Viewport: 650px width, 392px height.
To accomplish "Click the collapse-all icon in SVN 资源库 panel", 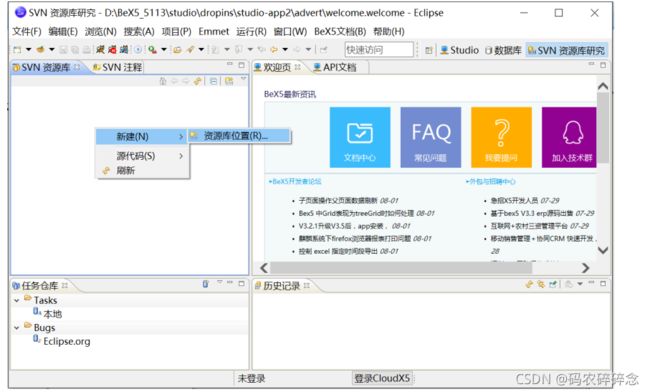I will click(213, 81).
